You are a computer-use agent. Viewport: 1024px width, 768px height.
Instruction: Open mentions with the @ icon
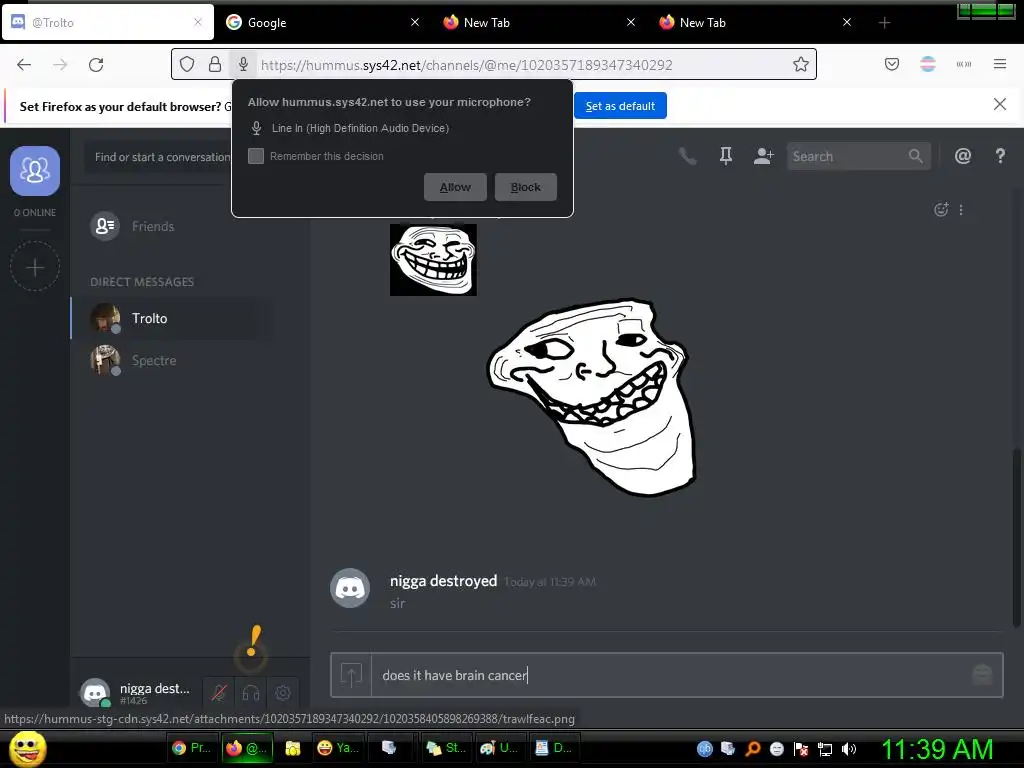(963, 156)
